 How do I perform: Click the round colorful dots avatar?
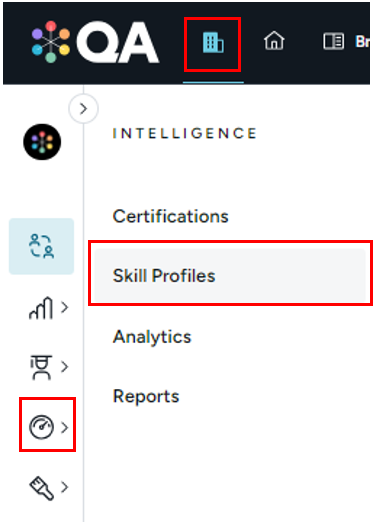(42, 142)
